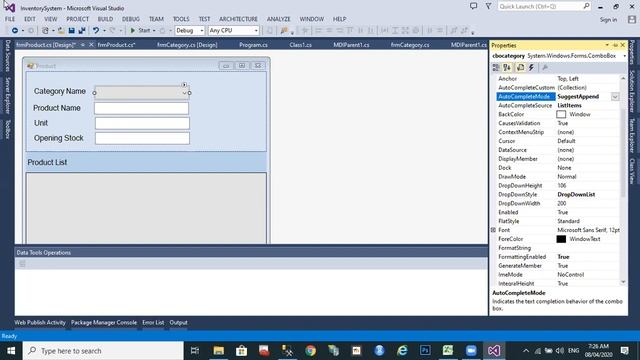
Task: Switch to the Program.cs tab
Action: click(x=253, y=45)
